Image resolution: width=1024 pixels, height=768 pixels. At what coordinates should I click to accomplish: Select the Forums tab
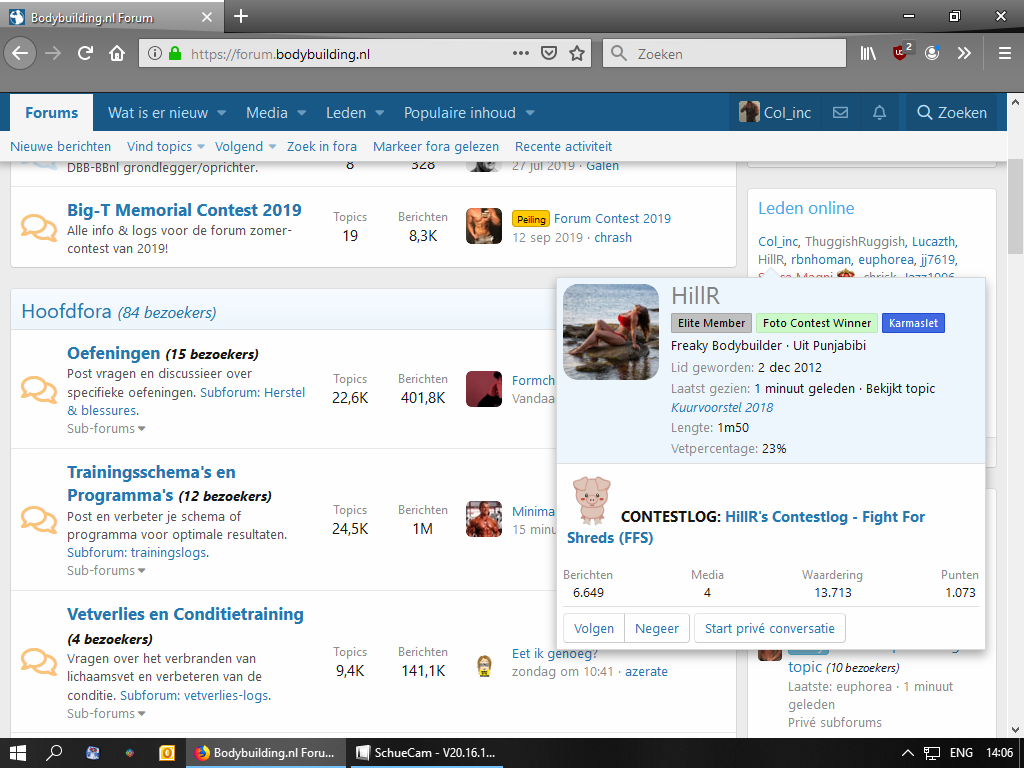click(x=51, y=113)
